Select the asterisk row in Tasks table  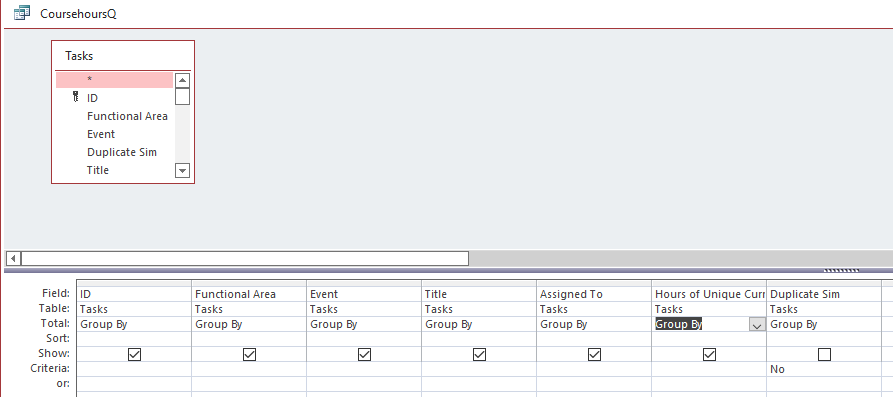pos(114,80)
